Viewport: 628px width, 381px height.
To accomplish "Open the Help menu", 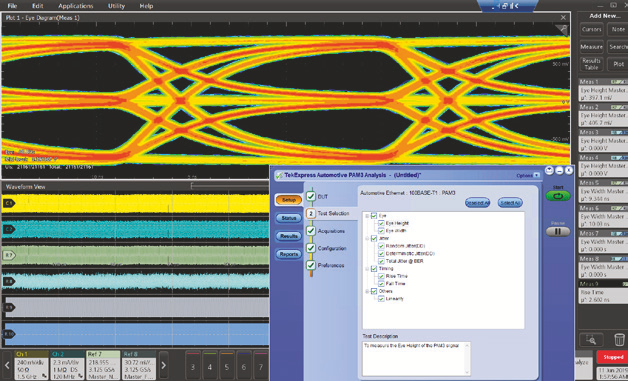I will coord(146,6).
